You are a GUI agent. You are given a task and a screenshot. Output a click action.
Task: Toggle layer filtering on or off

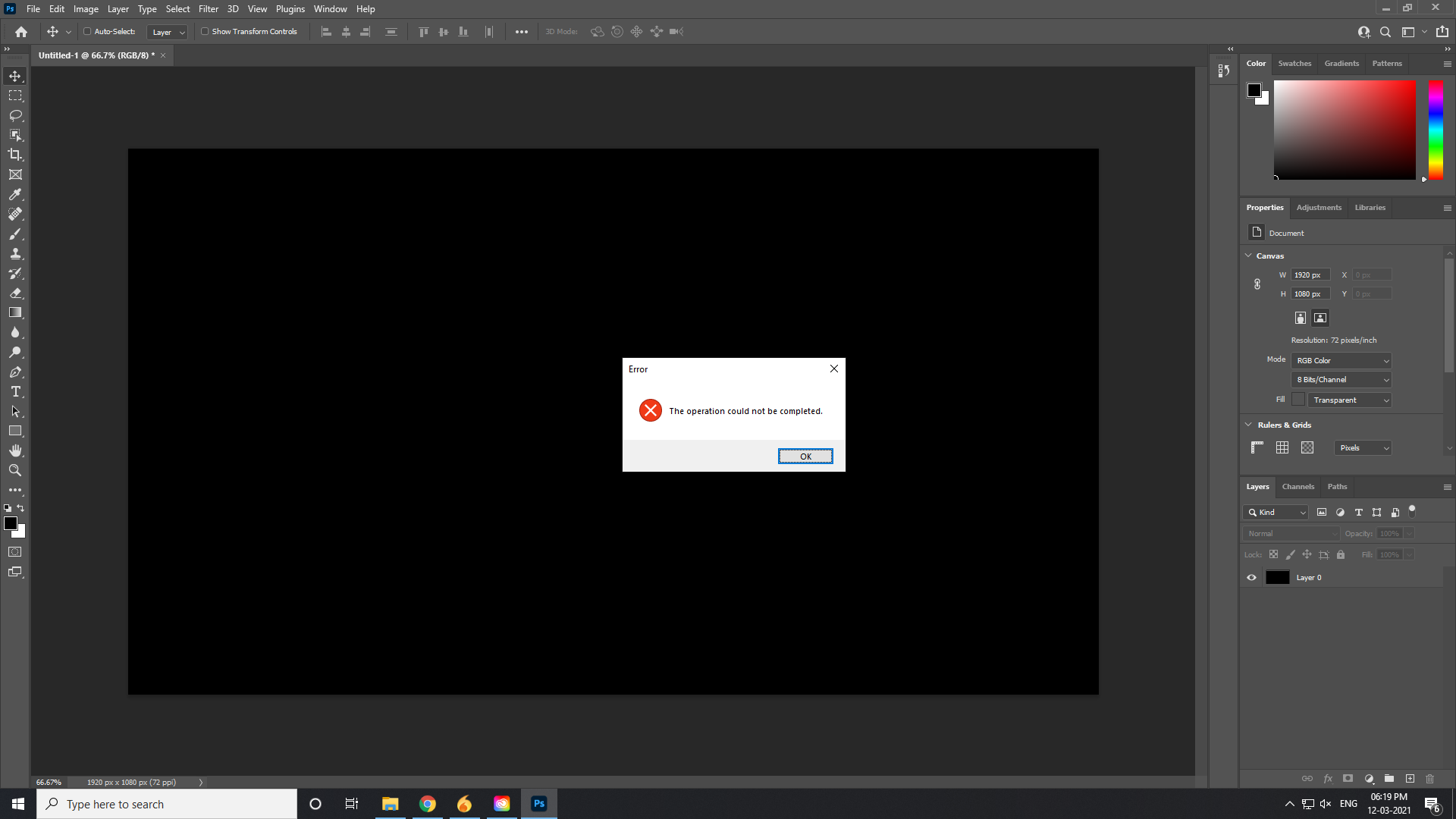(x=1412, y=512)
